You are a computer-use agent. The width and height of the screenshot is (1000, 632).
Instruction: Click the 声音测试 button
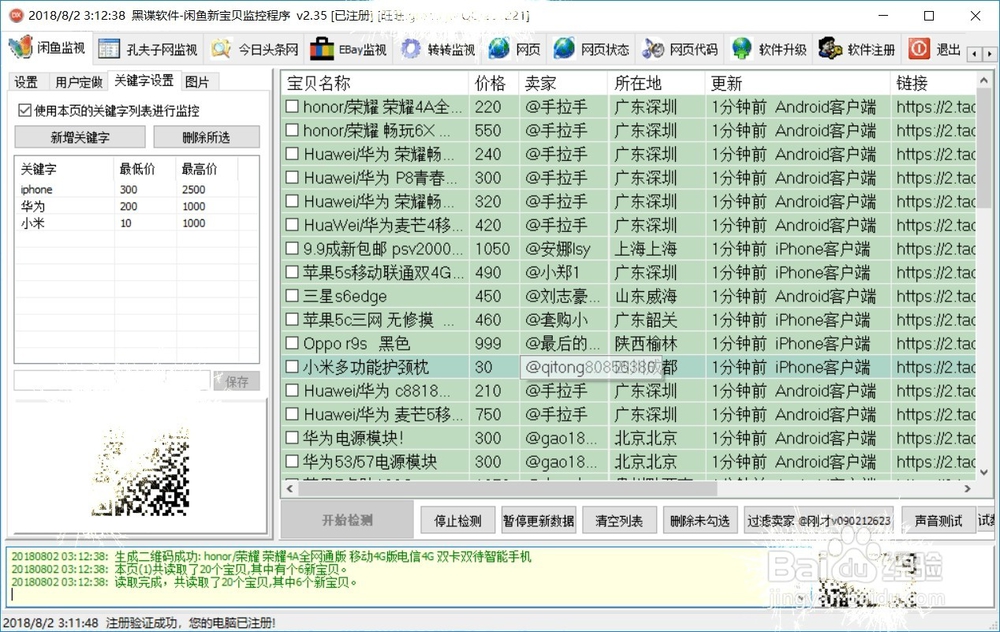tap(938, 520)
